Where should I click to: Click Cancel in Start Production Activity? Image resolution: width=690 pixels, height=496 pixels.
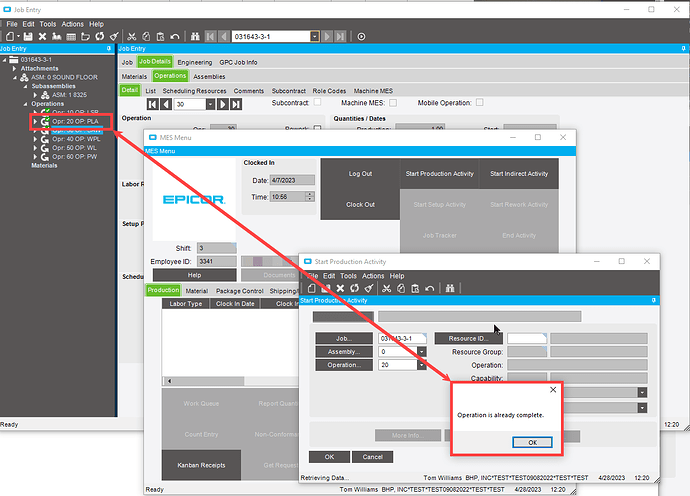click(x=373, y=457)
